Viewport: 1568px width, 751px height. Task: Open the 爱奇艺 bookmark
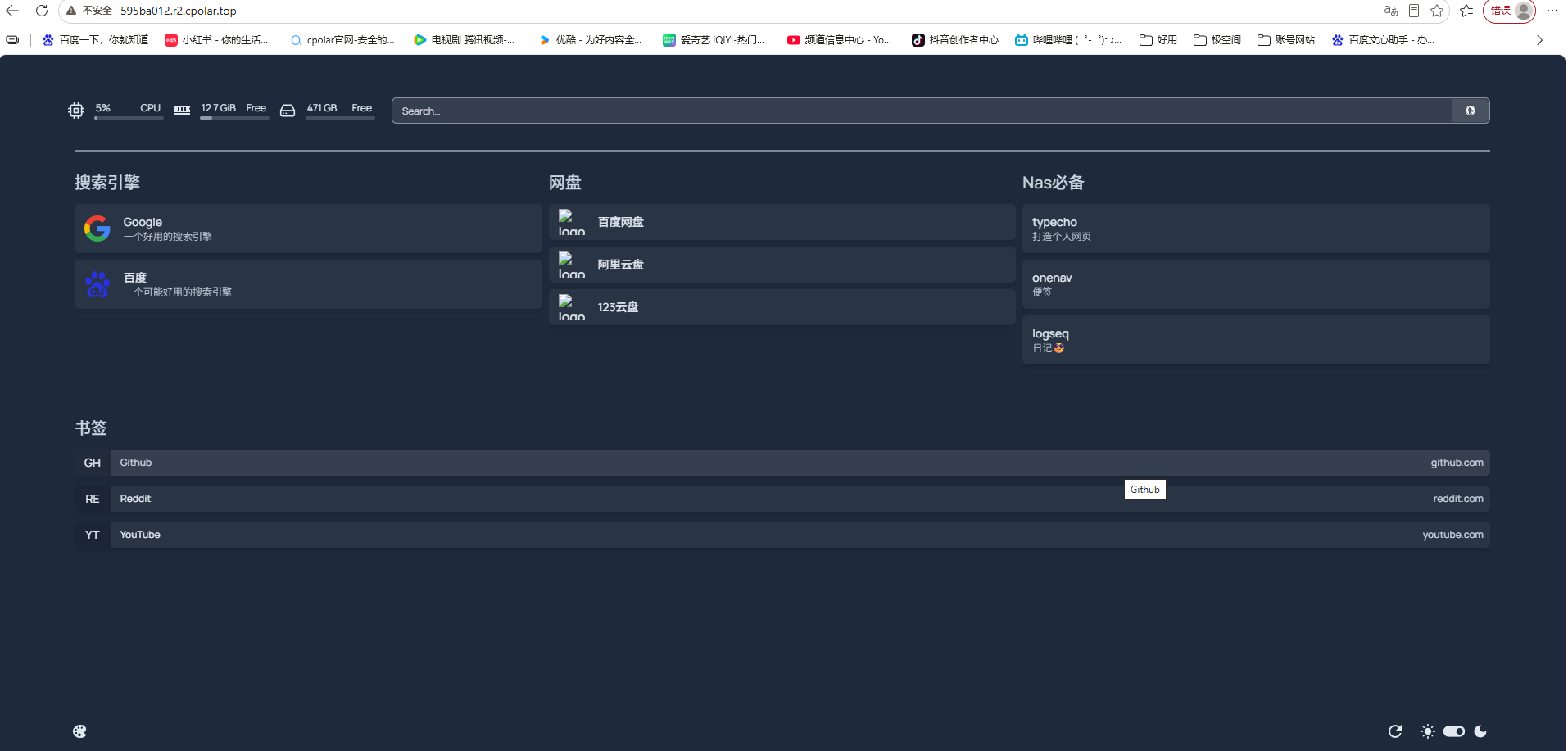(x=713, y=40)
